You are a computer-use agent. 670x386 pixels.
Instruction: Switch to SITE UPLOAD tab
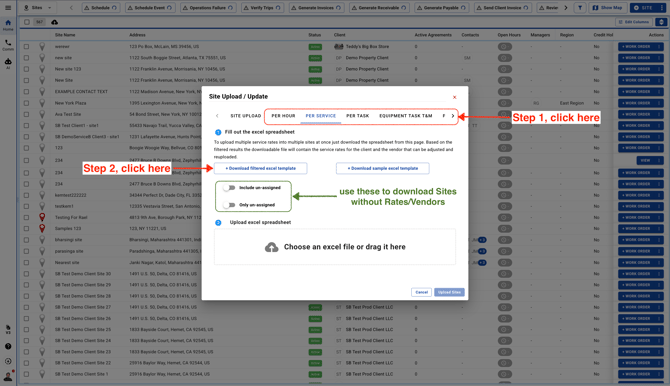coord(246,116)
